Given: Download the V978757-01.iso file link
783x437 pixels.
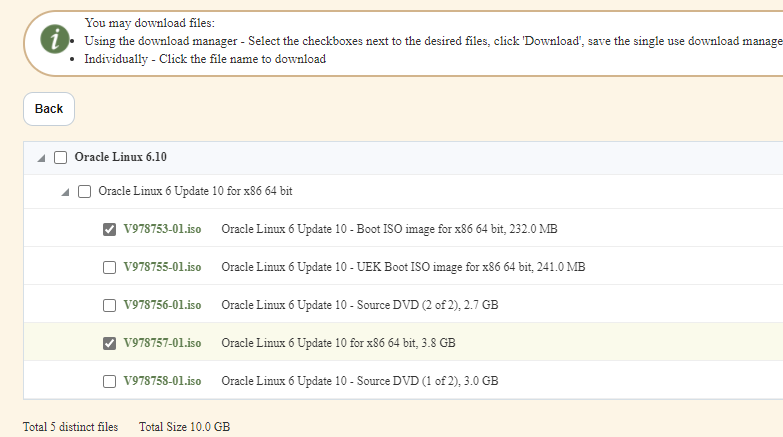Looking at the screenshot, I should [162, 343].
